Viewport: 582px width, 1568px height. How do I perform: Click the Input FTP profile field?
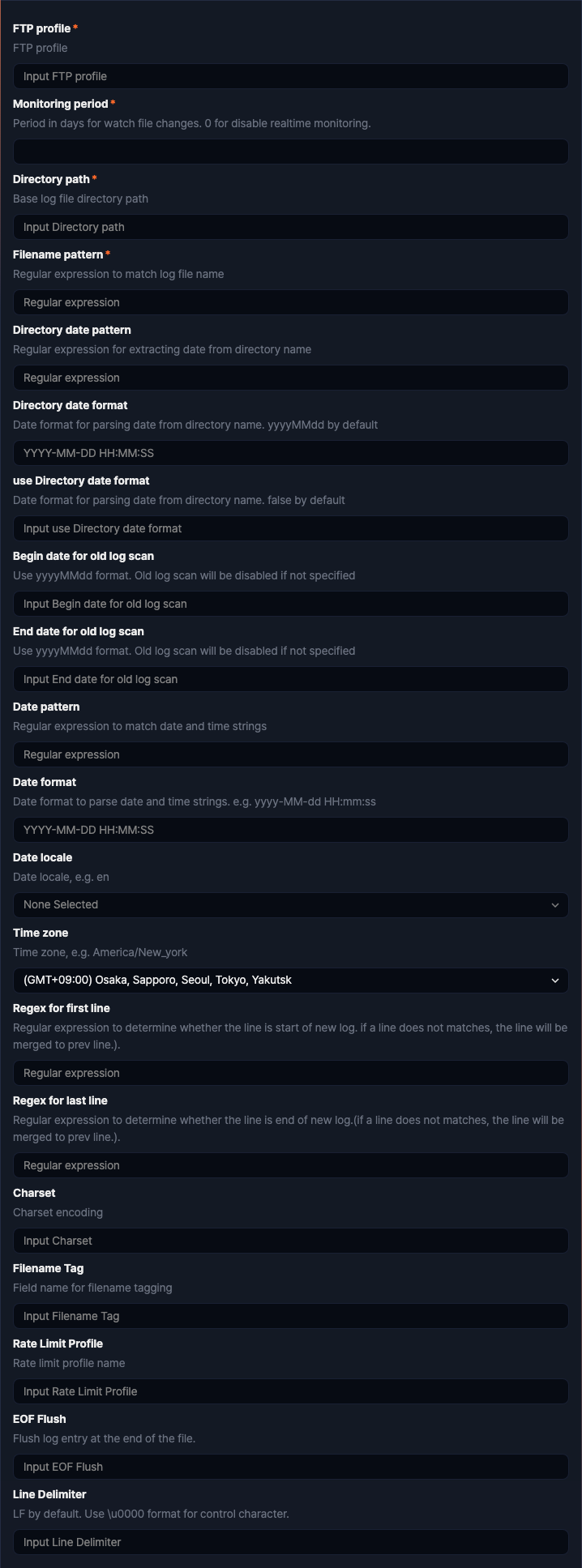click(x=291, y=76)
